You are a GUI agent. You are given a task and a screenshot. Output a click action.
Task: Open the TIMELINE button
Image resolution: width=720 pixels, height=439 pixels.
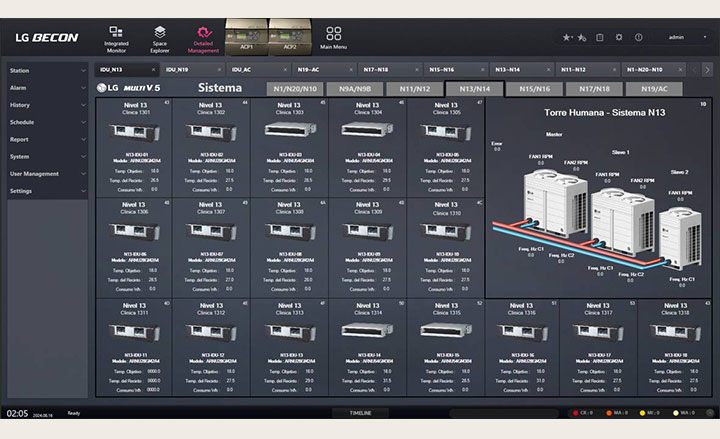coord(360,413)
